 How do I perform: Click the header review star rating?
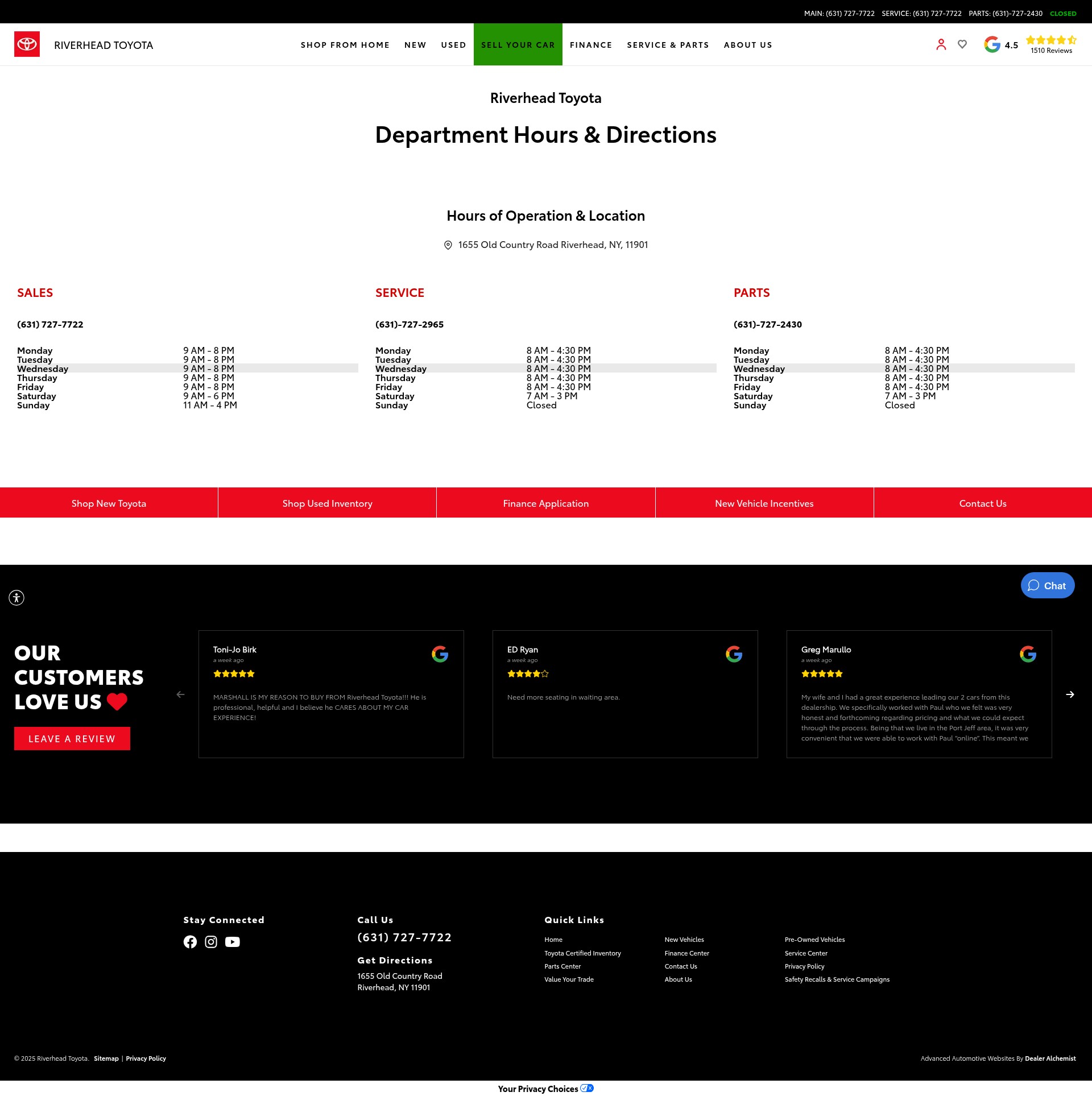(x=1051, y=40)
